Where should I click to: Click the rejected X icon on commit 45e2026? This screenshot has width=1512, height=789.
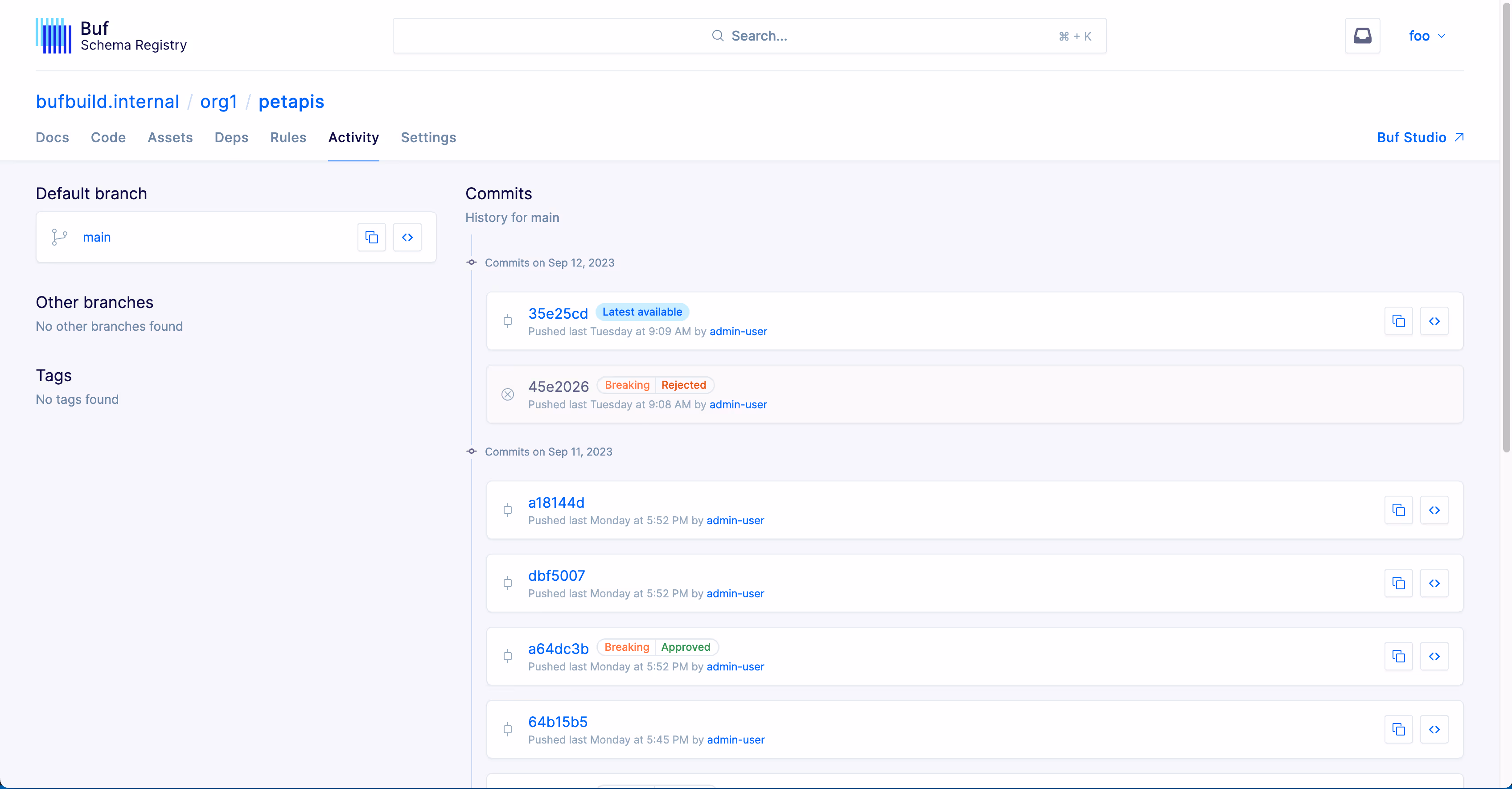pyautogui.click(x=508, y=394)
